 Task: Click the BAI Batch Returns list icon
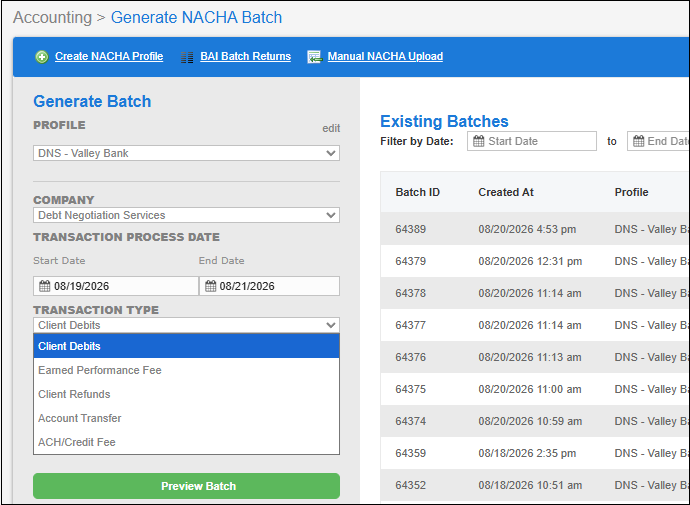tap(187, 57)
